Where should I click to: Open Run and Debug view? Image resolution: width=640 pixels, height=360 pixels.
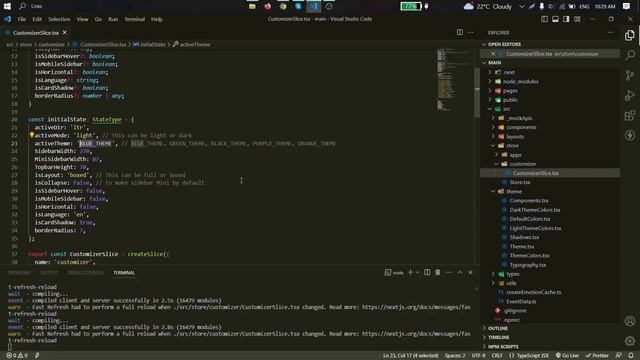click(630, 95)
